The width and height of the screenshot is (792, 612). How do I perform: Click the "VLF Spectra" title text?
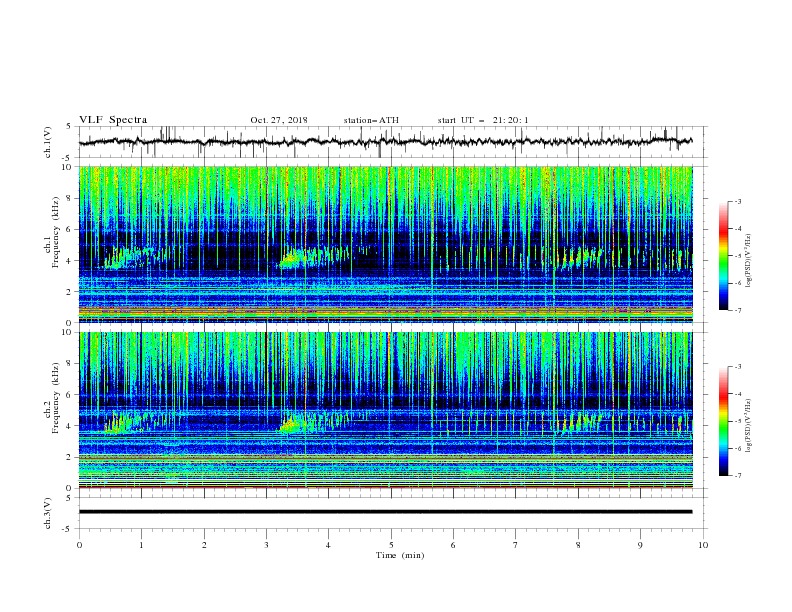coord(113,120)
